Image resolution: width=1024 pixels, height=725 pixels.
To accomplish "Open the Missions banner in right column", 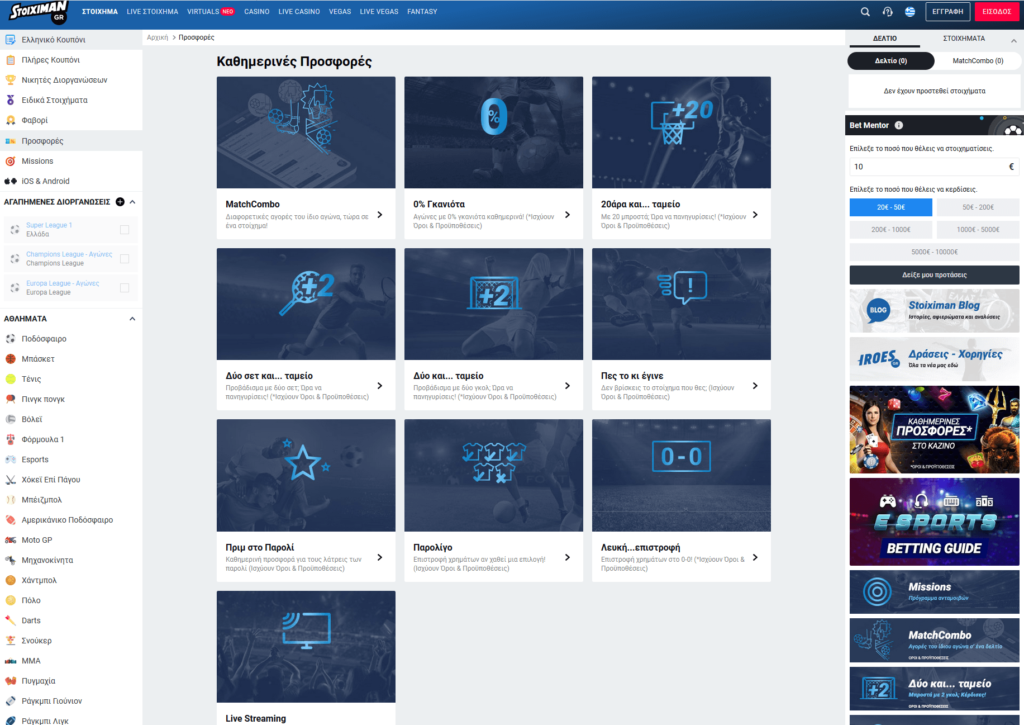I will (x=934, y=592).
